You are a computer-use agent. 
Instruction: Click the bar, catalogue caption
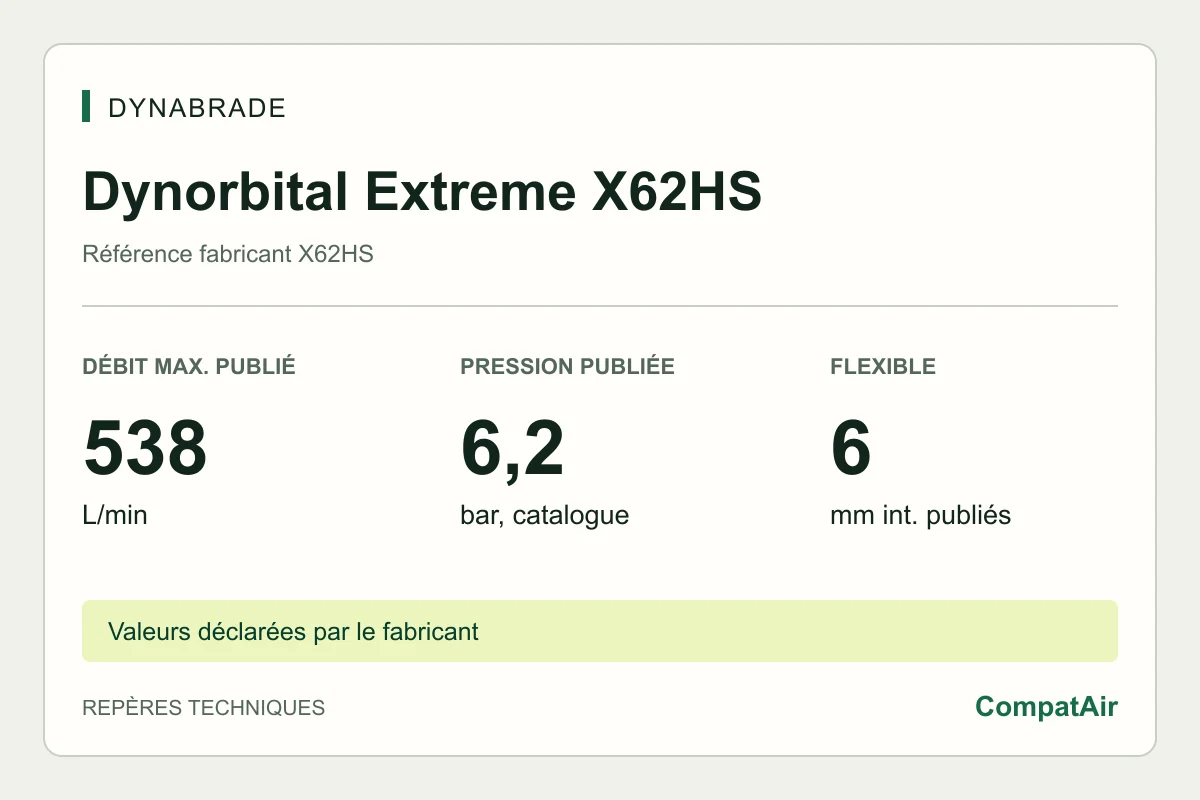545,516
